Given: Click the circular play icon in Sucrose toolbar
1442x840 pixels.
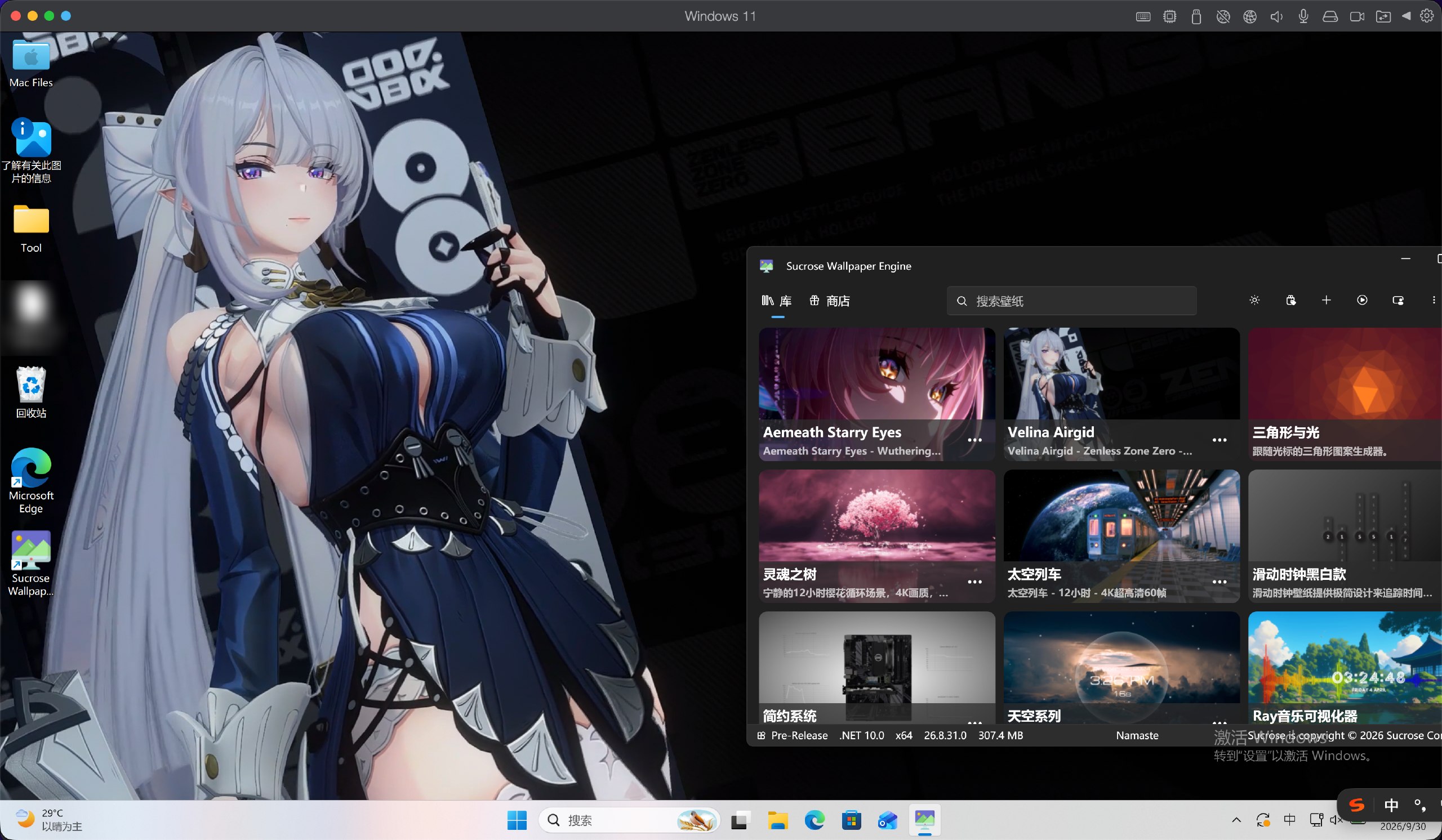Looking at the screenshot, I should point(1362,300).
